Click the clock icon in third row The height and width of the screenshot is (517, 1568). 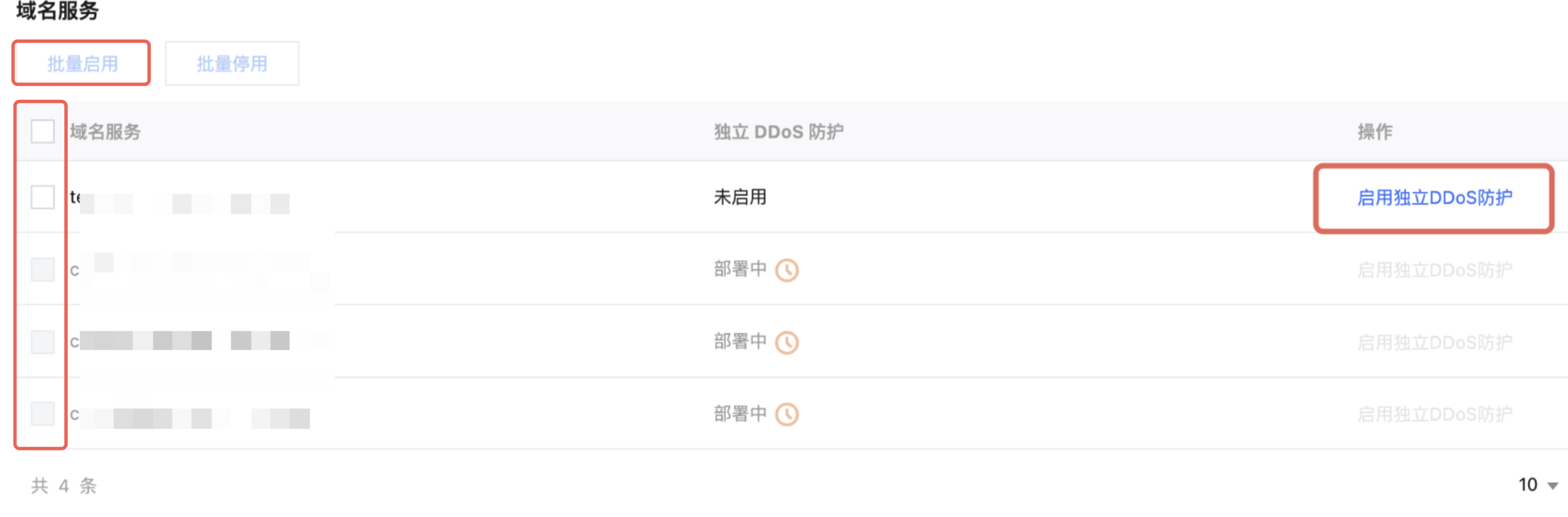[786, 342]
